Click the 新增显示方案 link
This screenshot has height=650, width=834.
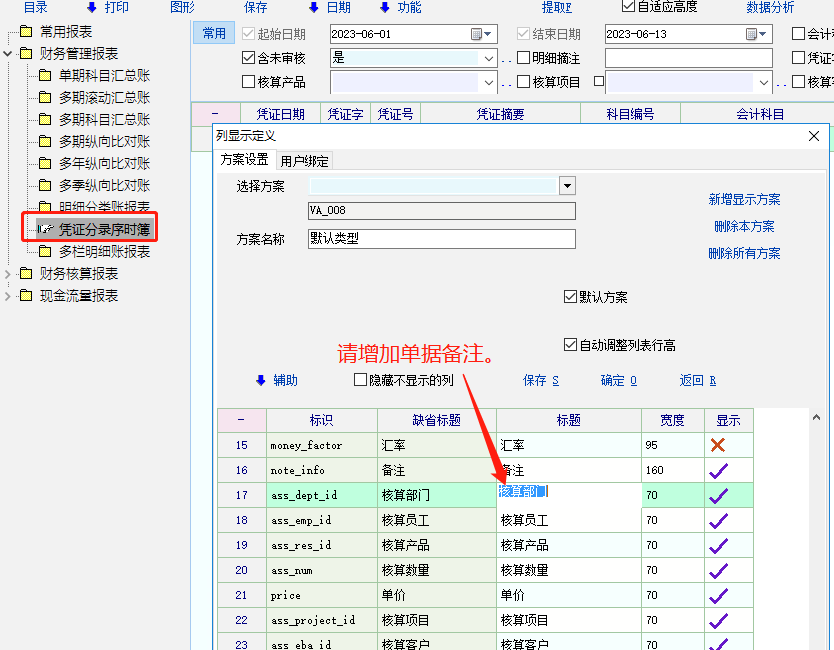coord(744,200)
